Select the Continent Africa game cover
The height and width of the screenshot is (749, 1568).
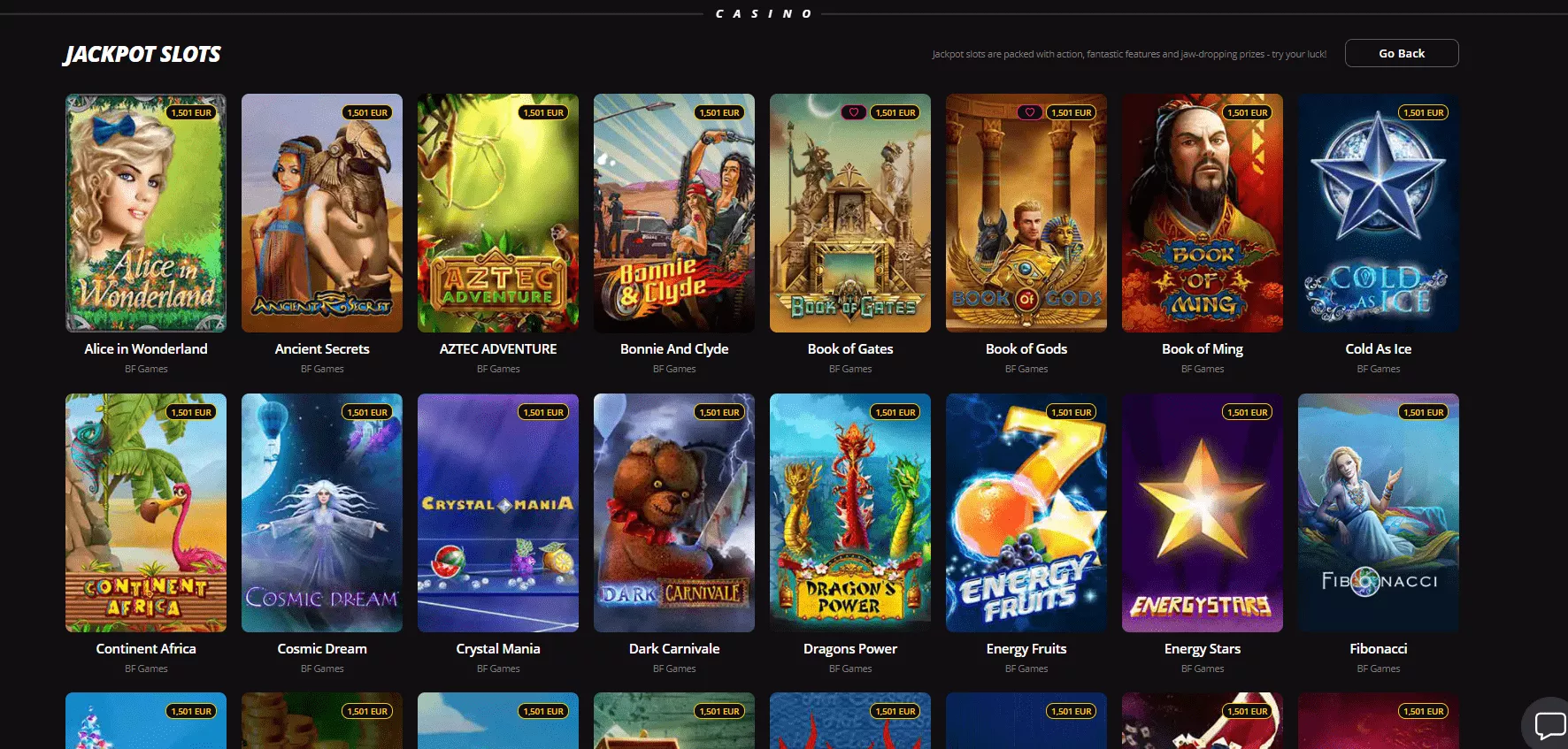click(x=146, y=513)
